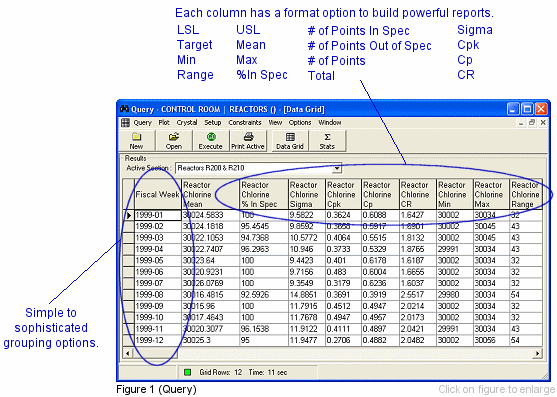
Task: Switch to the Data Grid view icon
Action: [x=290, y=137]
